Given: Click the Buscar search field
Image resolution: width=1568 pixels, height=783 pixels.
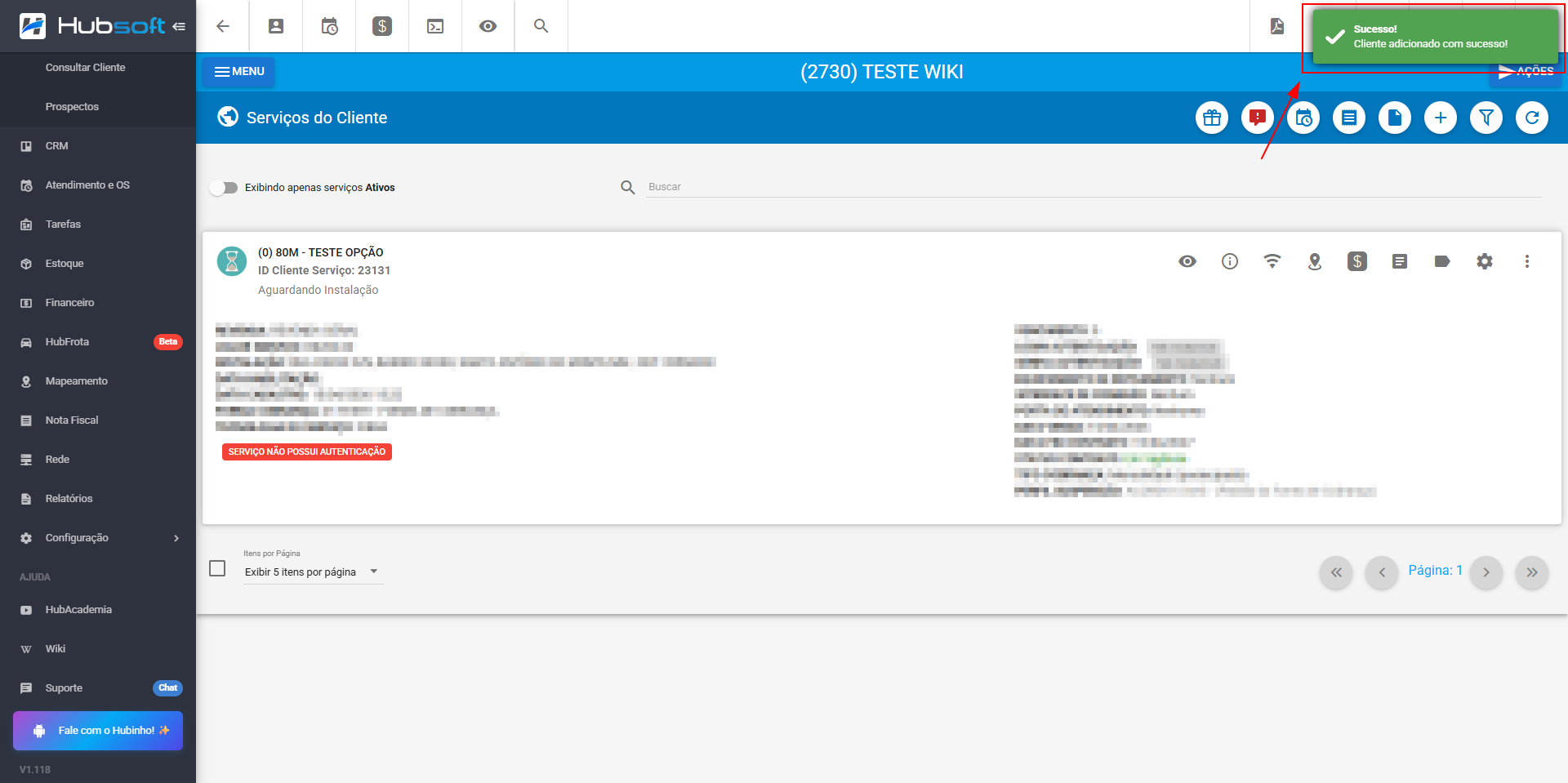Looking at the screenshot, I should pos(1094,187).
